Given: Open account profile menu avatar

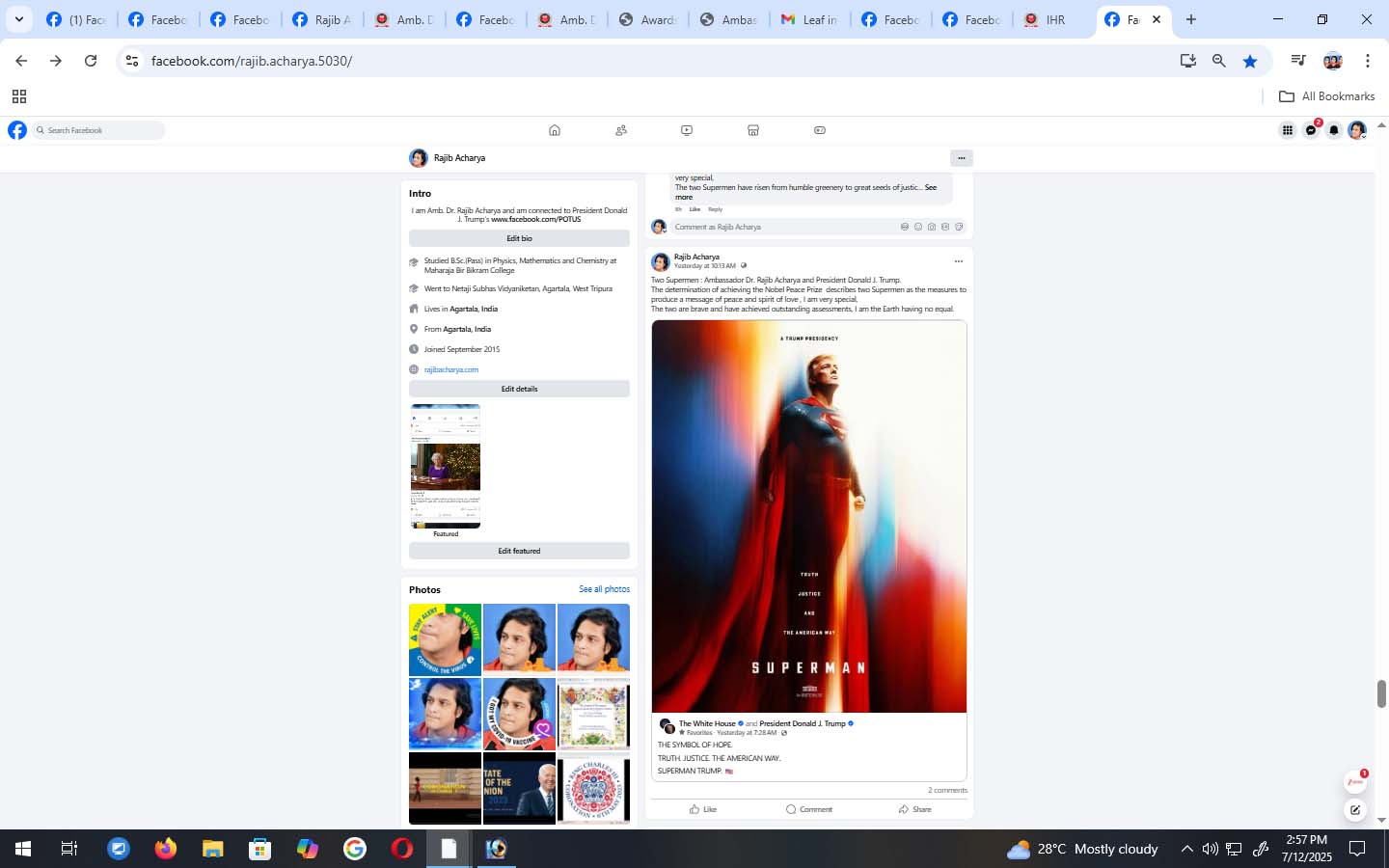Looking at the screenshot, I should pos(1357,130).
